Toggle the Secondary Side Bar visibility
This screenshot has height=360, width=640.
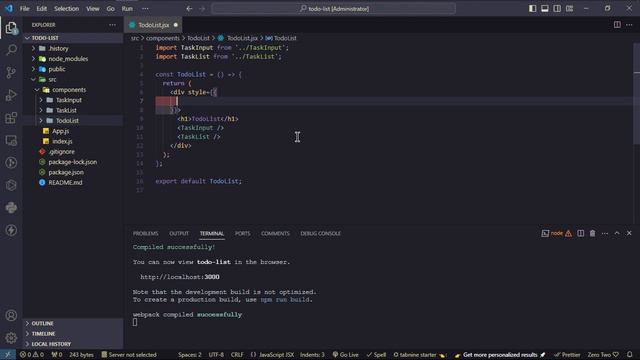coord(557,9)
